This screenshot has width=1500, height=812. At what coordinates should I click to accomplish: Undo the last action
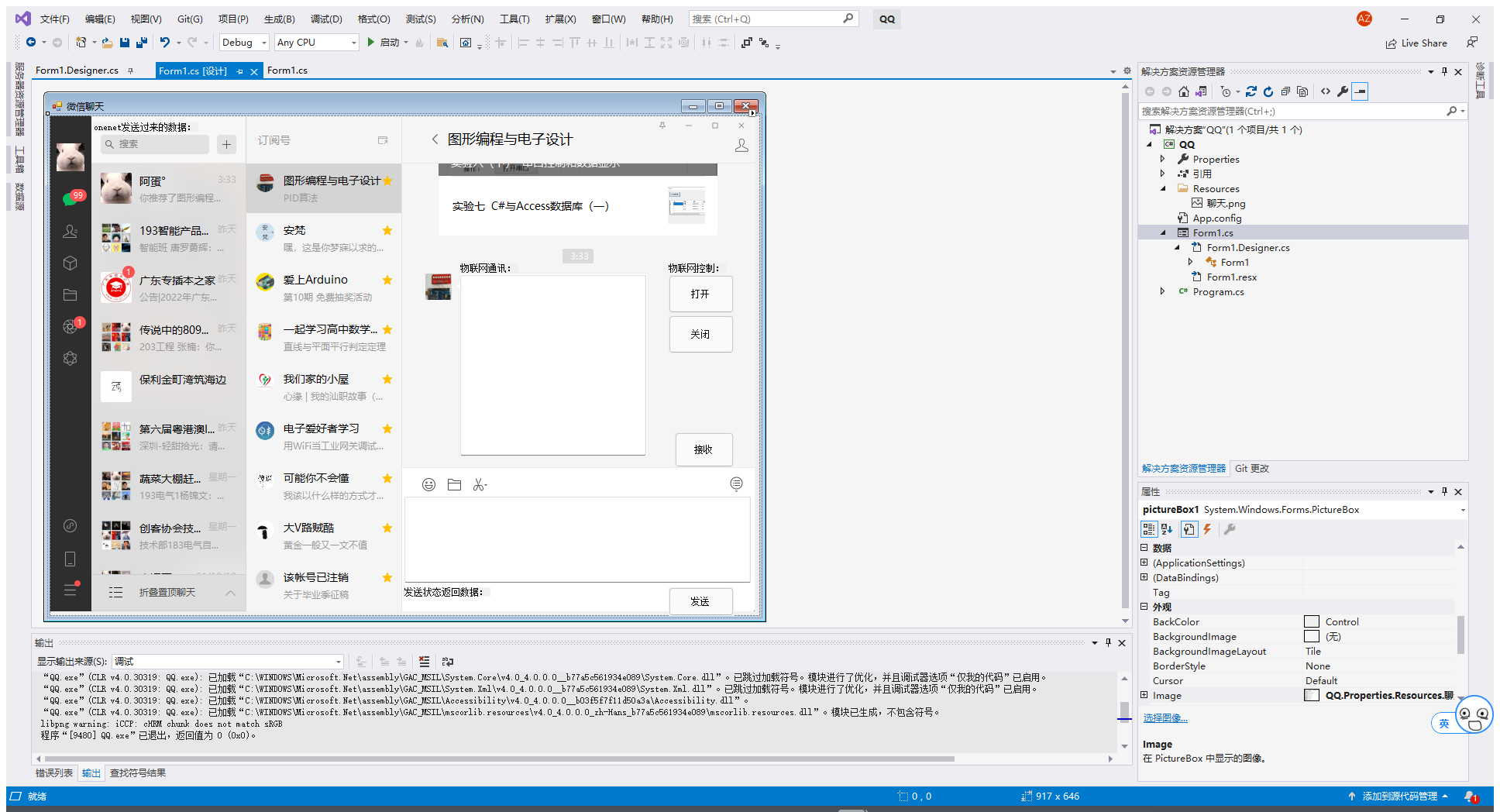click(165, 43)
